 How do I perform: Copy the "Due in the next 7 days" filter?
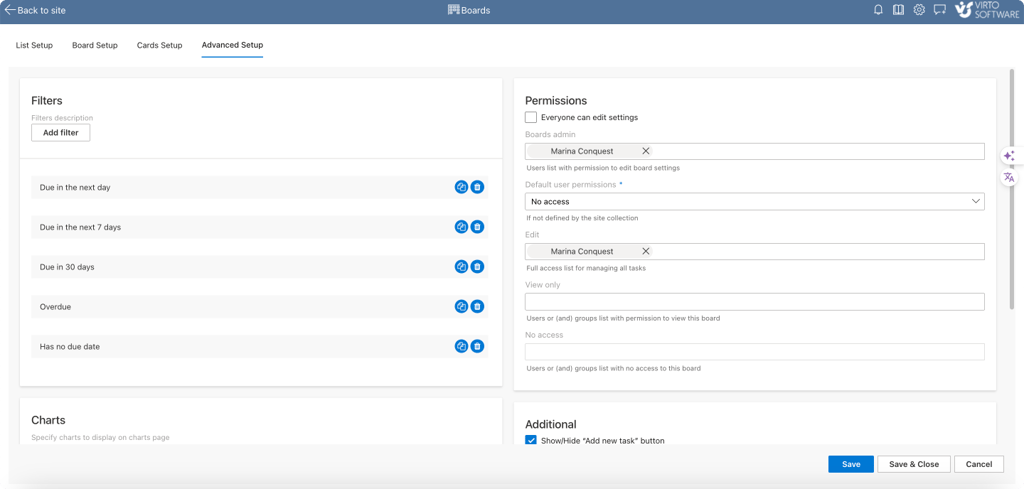tap(461, 227)
